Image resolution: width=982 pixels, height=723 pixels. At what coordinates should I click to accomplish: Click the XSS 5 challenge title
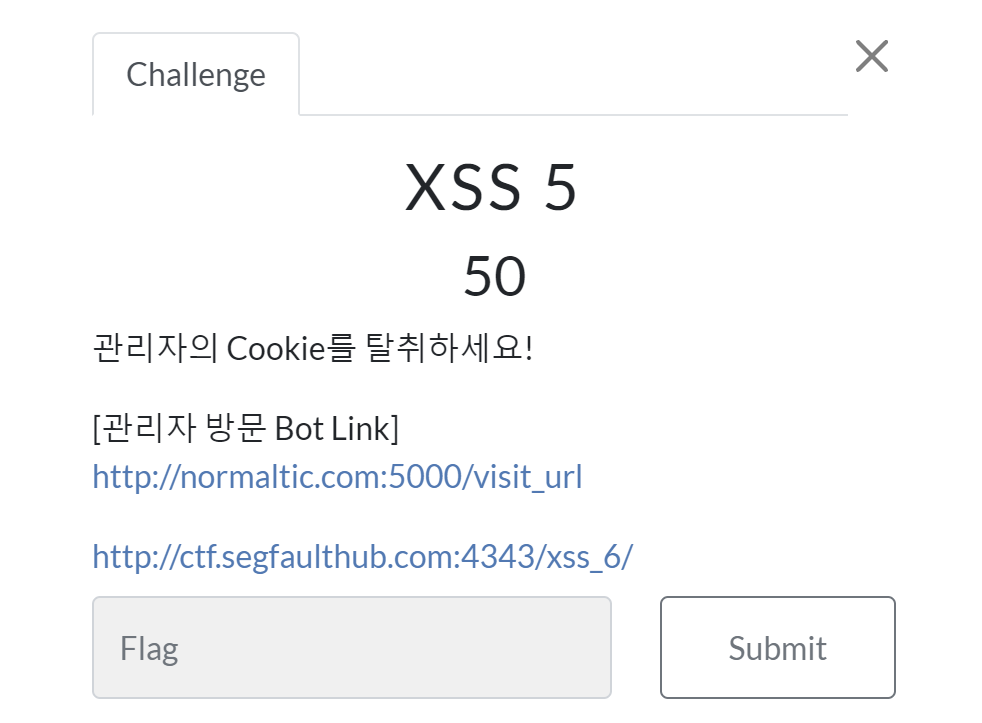(x=490, y=187)
